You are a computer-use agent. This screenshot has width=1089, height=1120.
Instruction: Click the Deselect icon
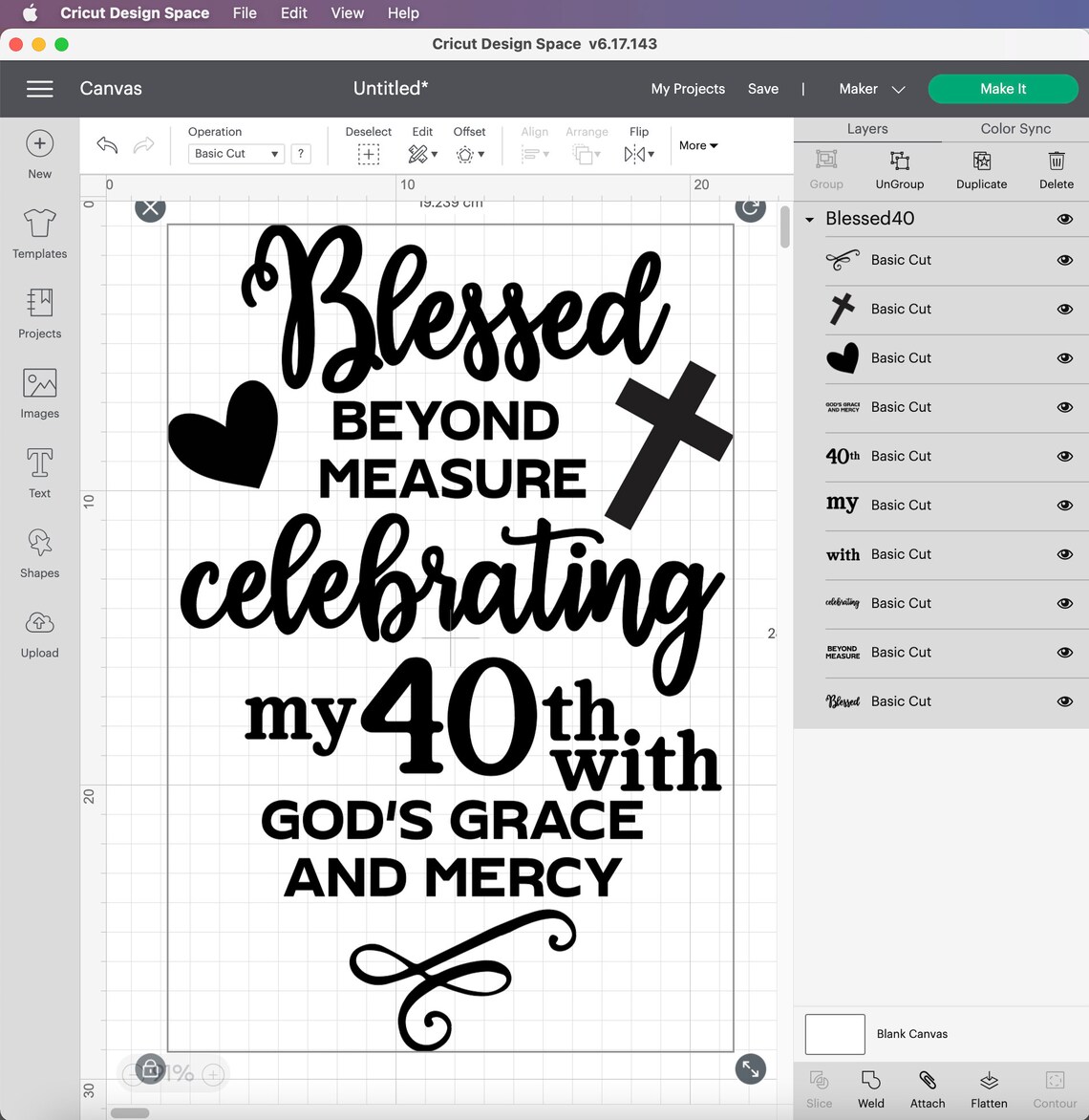369,154
